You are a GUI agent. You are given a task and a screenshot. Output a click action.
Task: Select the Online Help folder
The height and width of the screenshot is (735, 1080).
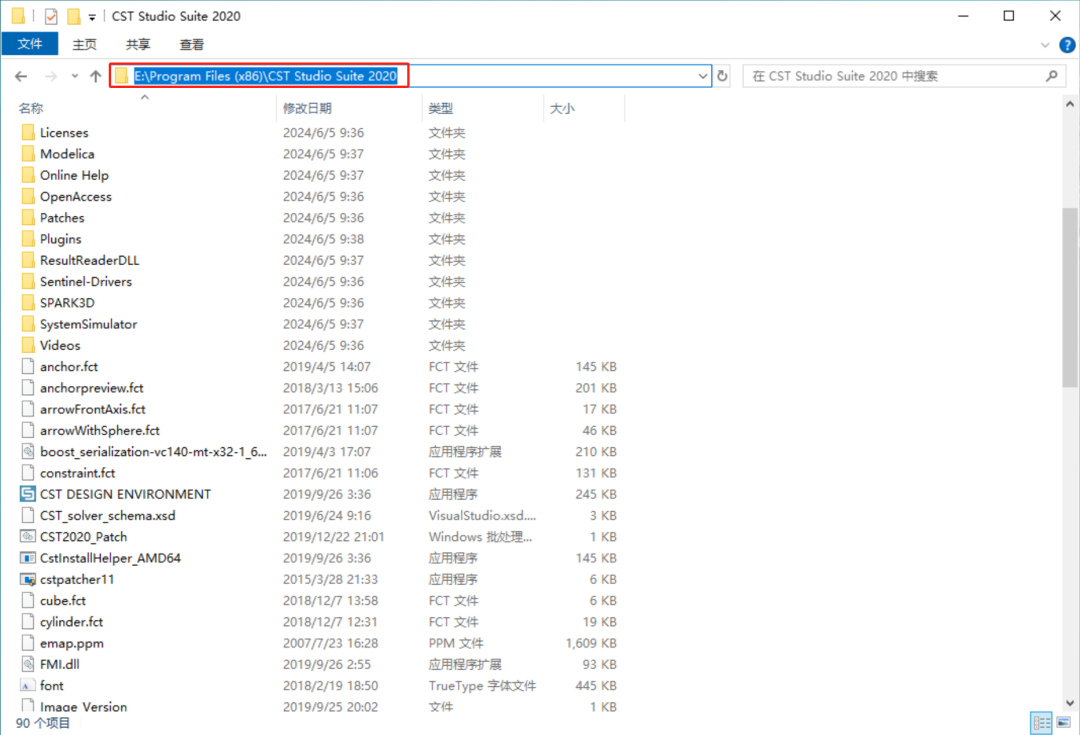click(74, 175)
